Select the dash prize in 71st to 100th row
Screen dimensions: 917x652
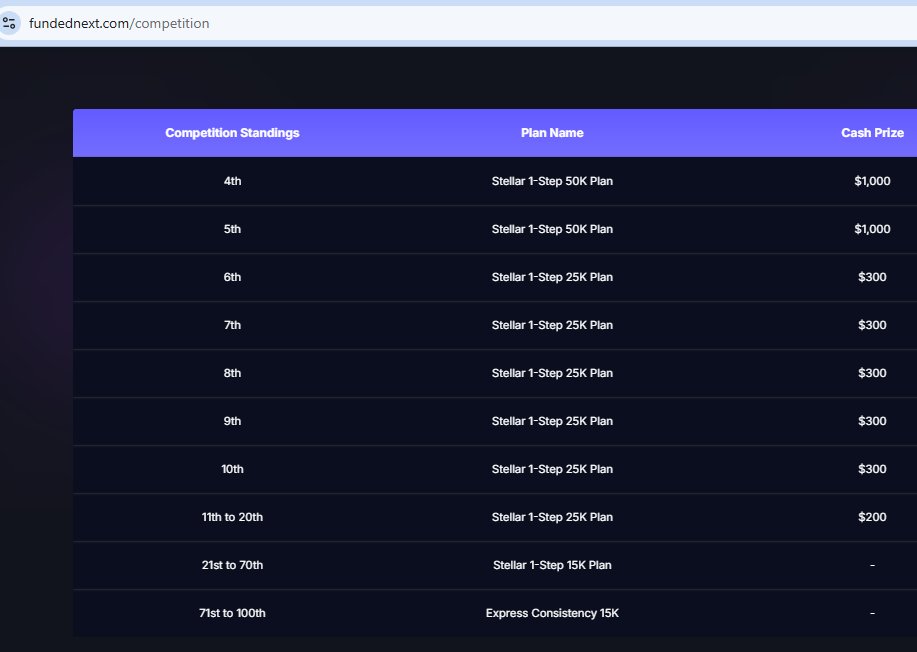(872, 613)
